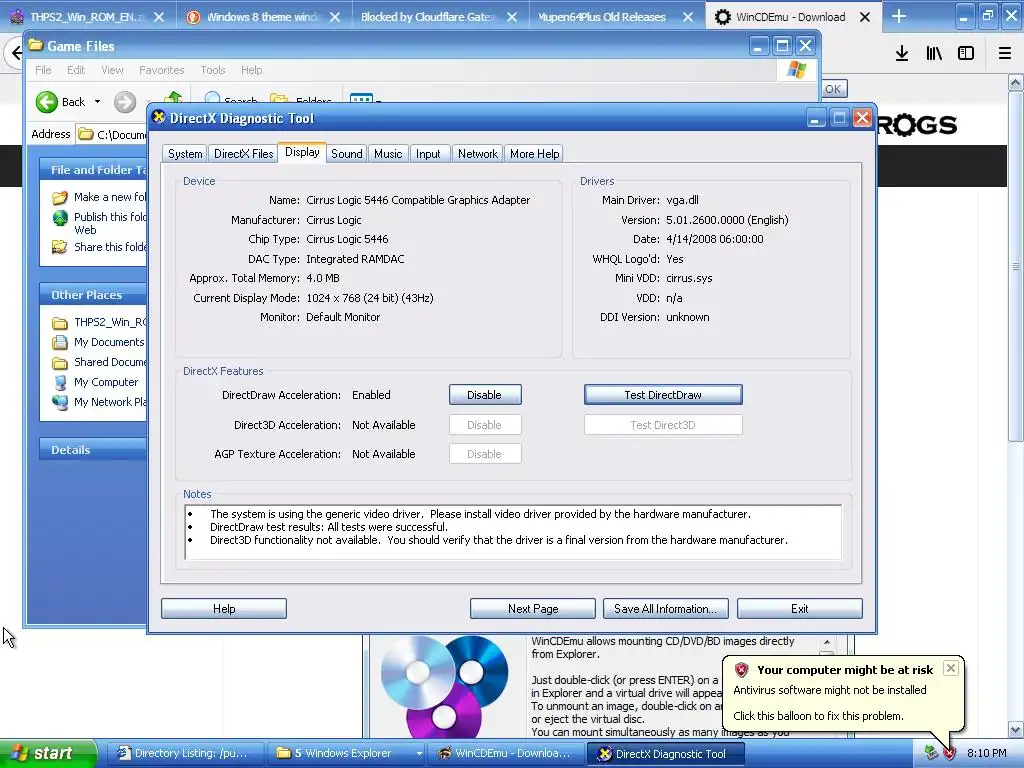This screenshot has width=1024, height=768.
Task: Click the Up folder icon in Game Files
Action: coord(173,98)
